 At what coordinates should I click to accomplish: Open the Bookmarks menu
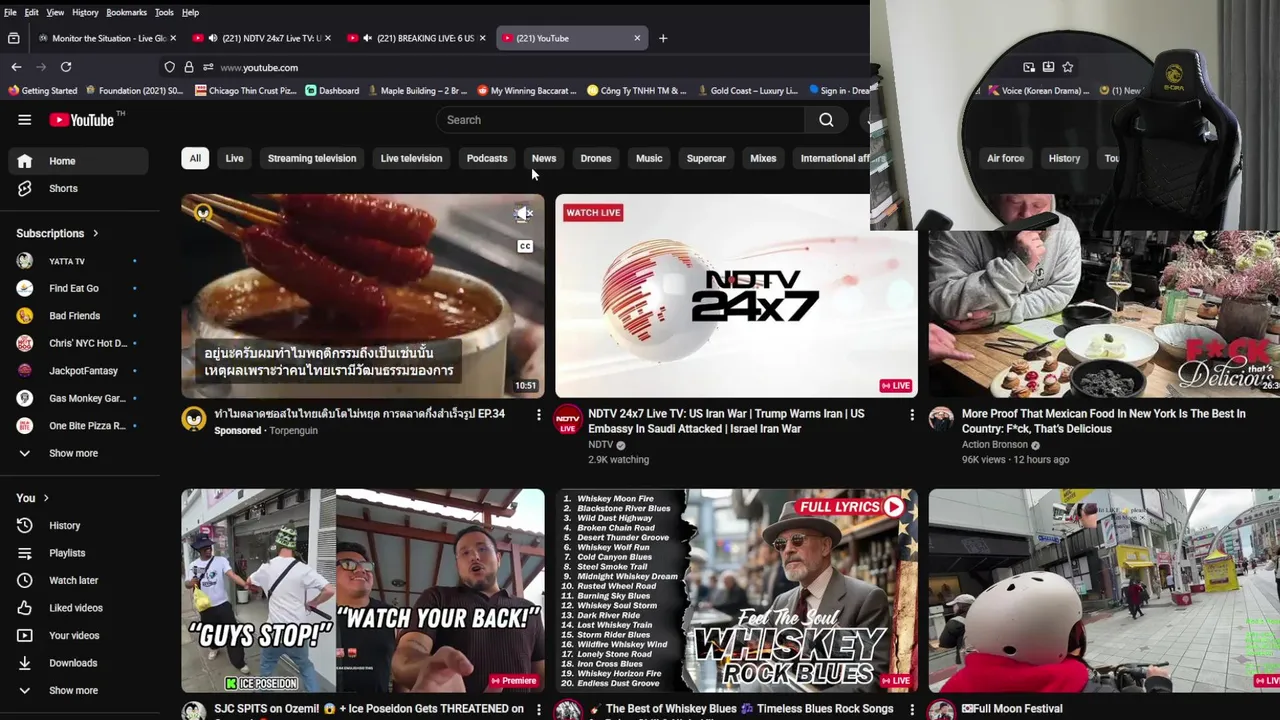126,12
